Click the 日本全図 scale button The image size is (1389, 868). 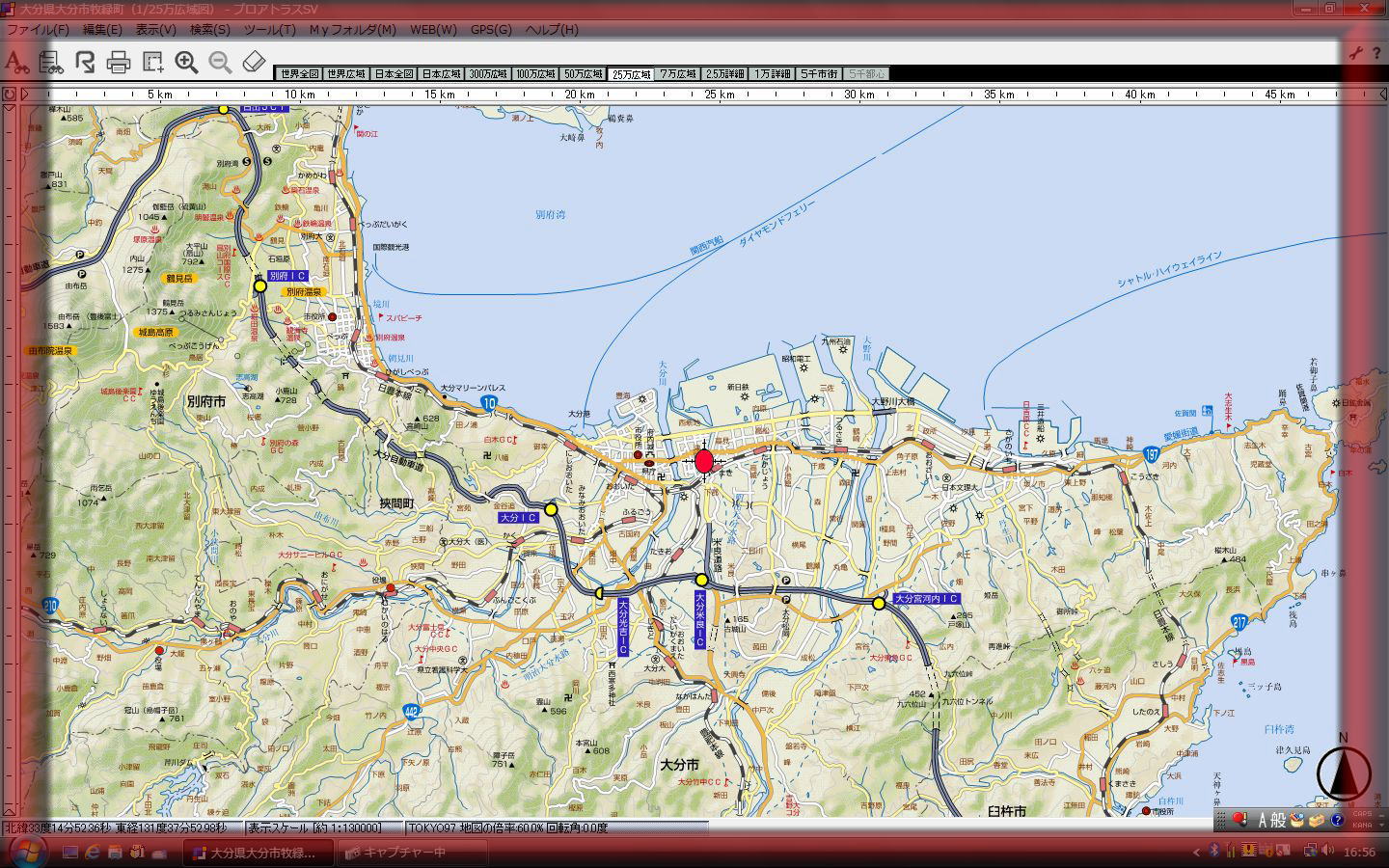pyautogui.click(x=394, y=73)
